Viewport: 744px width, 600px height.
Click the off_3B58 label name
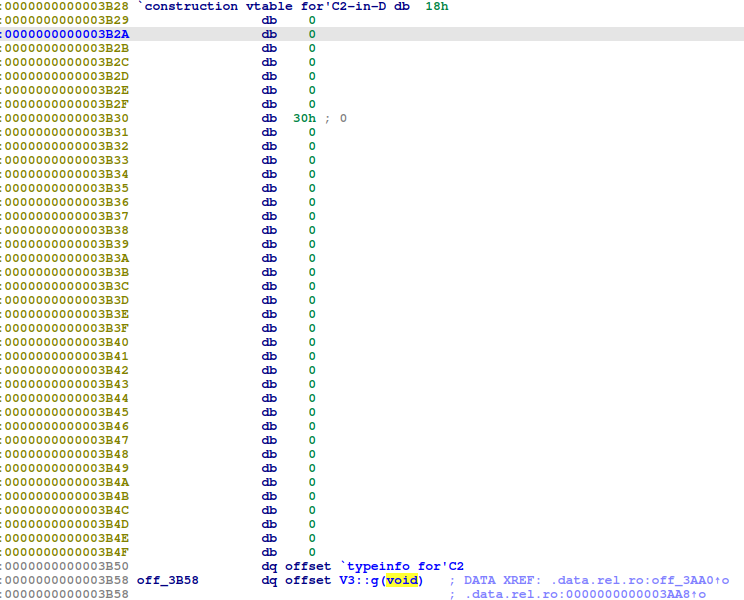(167, 580)
